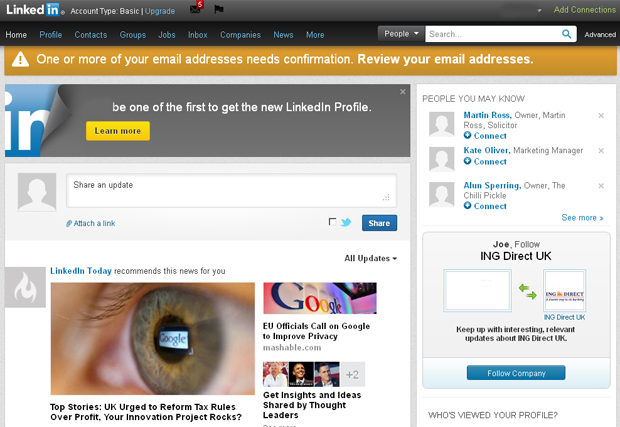
Task: Open the Groups menu
Action: (133, 35)
